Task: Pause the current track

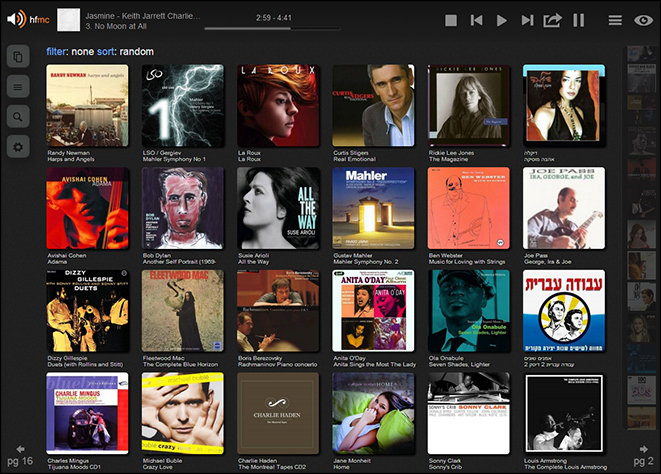Action: (578, 20)
